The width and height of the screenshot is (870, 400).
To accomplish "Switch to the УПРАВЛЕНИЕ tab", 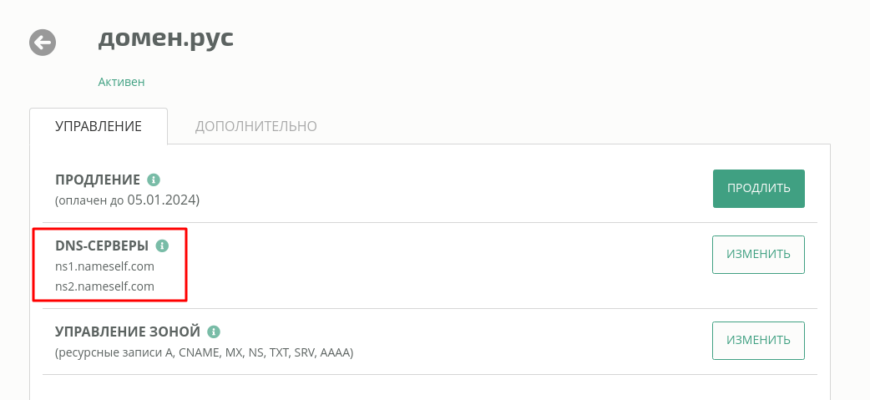I will (x=98, y=126).
